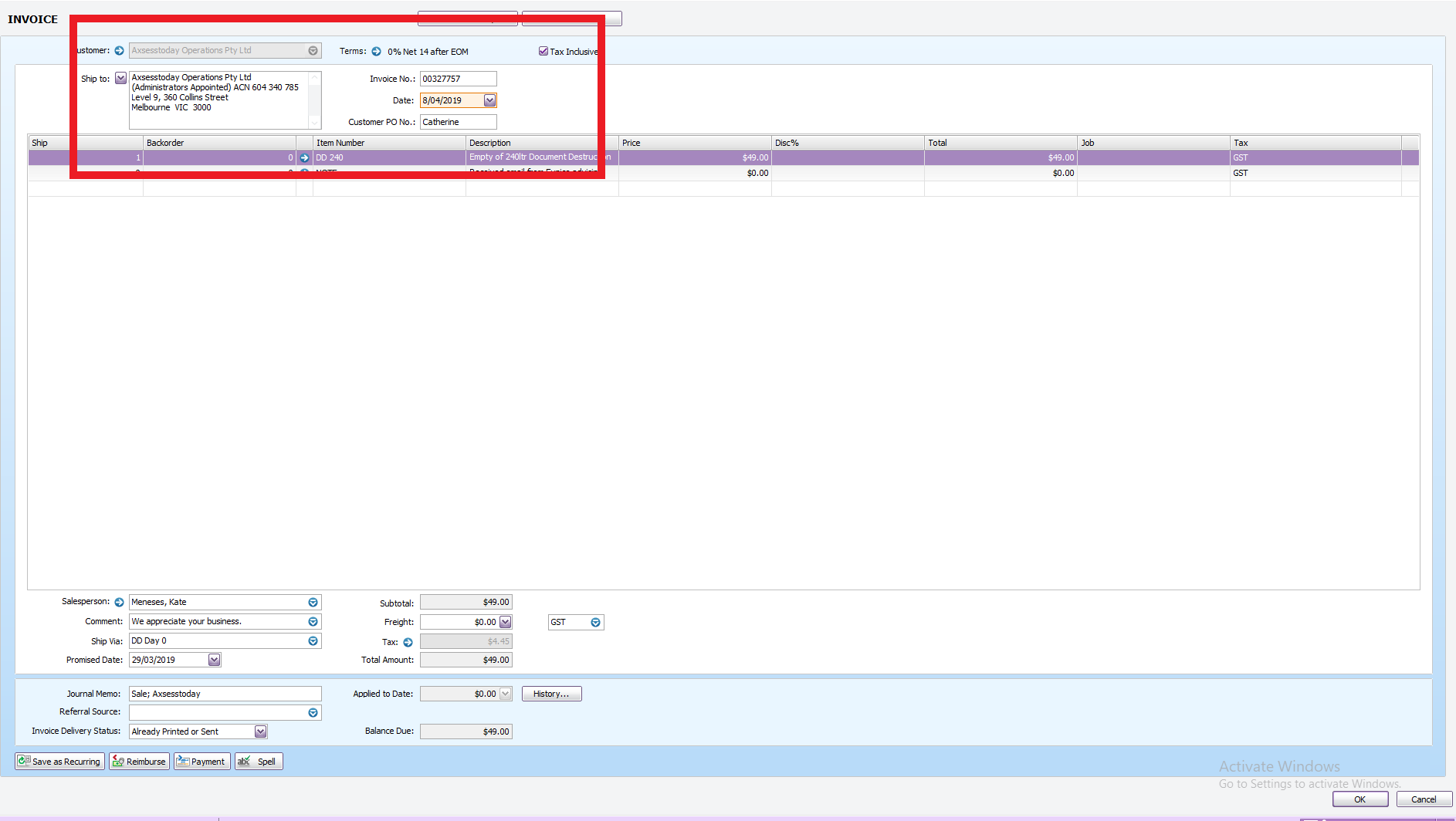The width and height of the screenshot is (1456, 821).
Task: Open the Promised Date calendar picker
Action: (x=214, y=660)
